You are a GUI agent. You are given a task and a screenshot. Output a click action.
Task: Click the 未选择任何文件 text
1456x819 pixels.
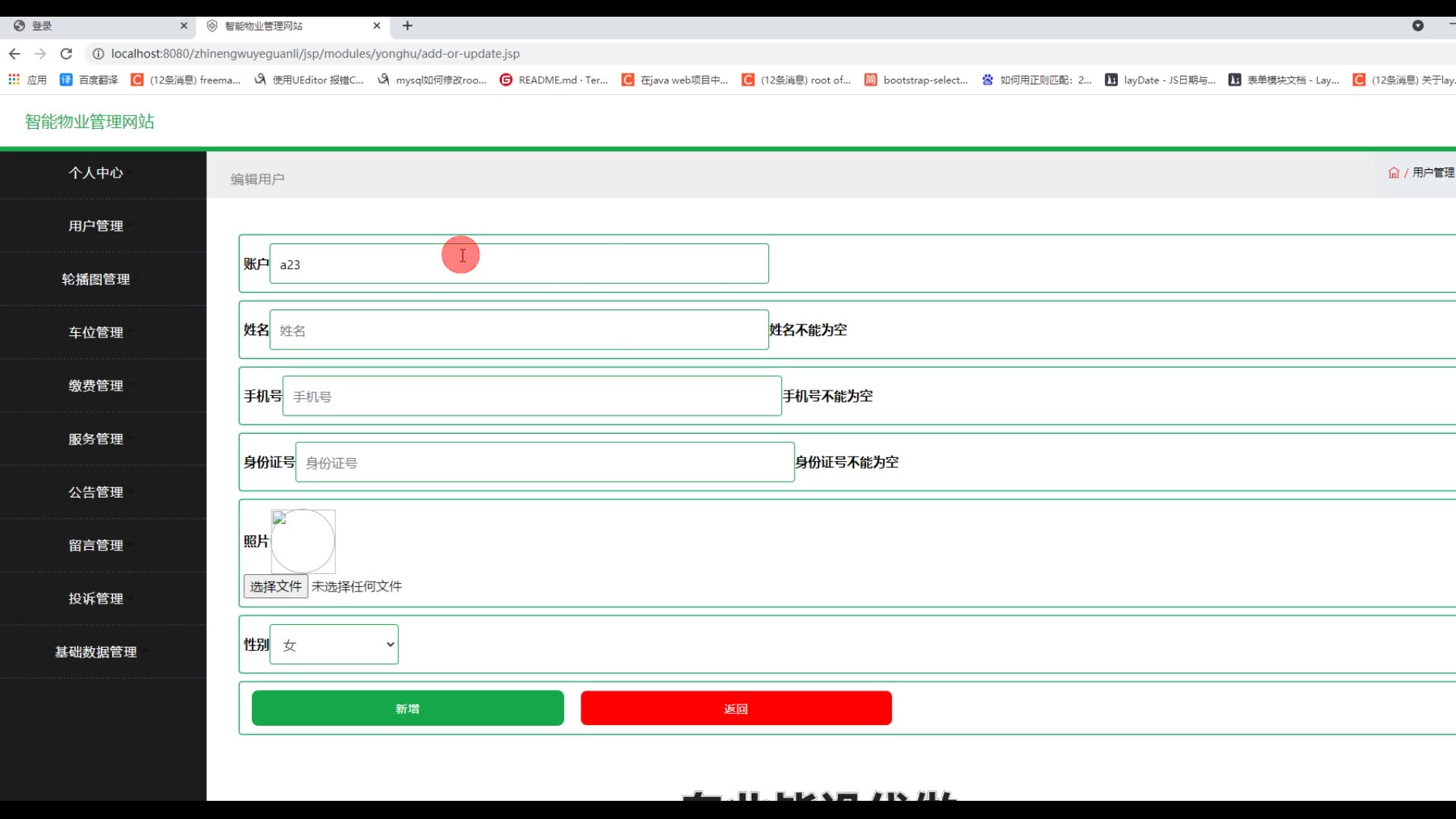[357, 586]
